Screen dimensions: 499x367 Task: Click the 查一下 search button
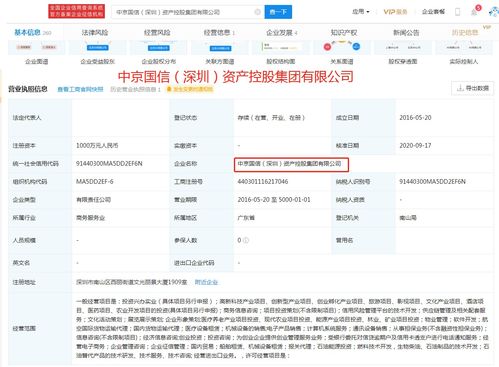click(x=278, y=12)
